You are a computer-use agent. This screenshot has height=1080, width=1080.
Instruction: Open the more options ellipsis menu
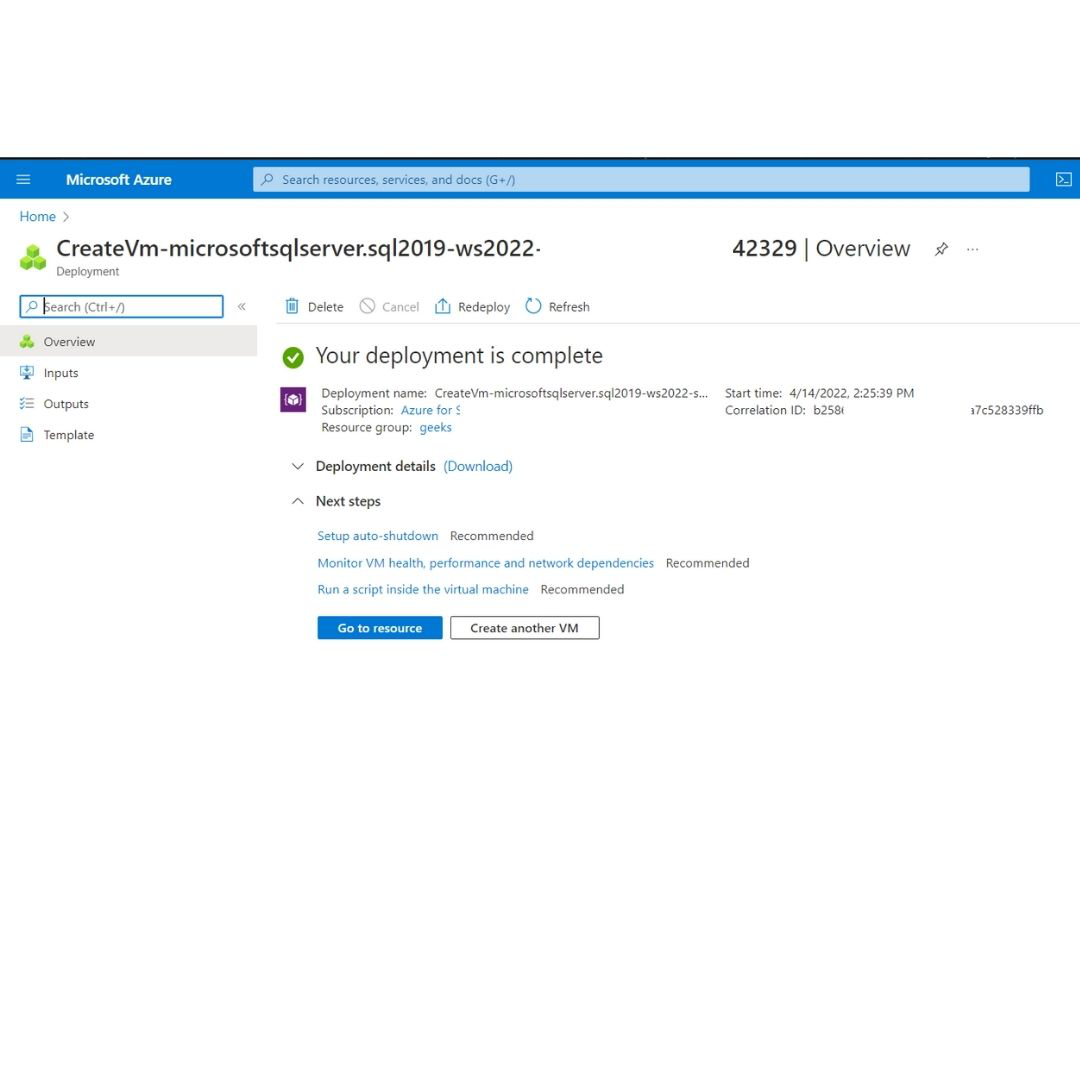(972, 249)
